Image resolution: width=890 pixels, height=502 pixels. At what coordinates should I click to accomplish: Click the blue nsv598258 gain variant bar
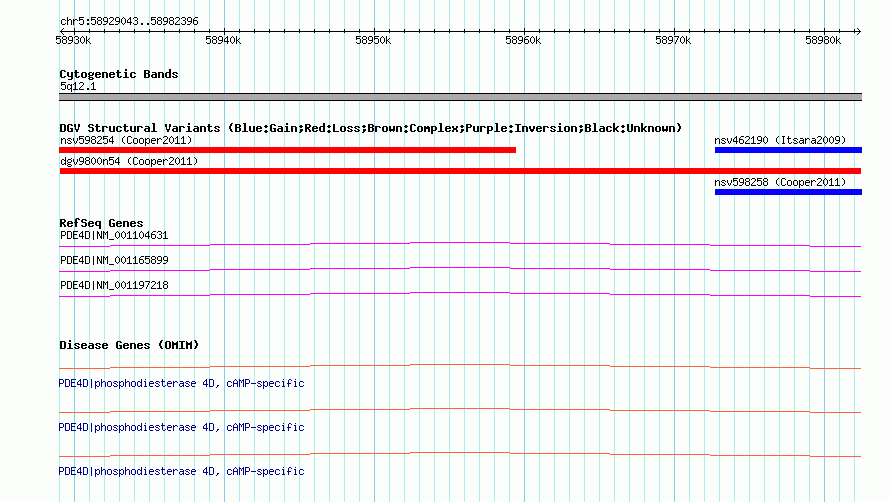(x=788, y=192)
